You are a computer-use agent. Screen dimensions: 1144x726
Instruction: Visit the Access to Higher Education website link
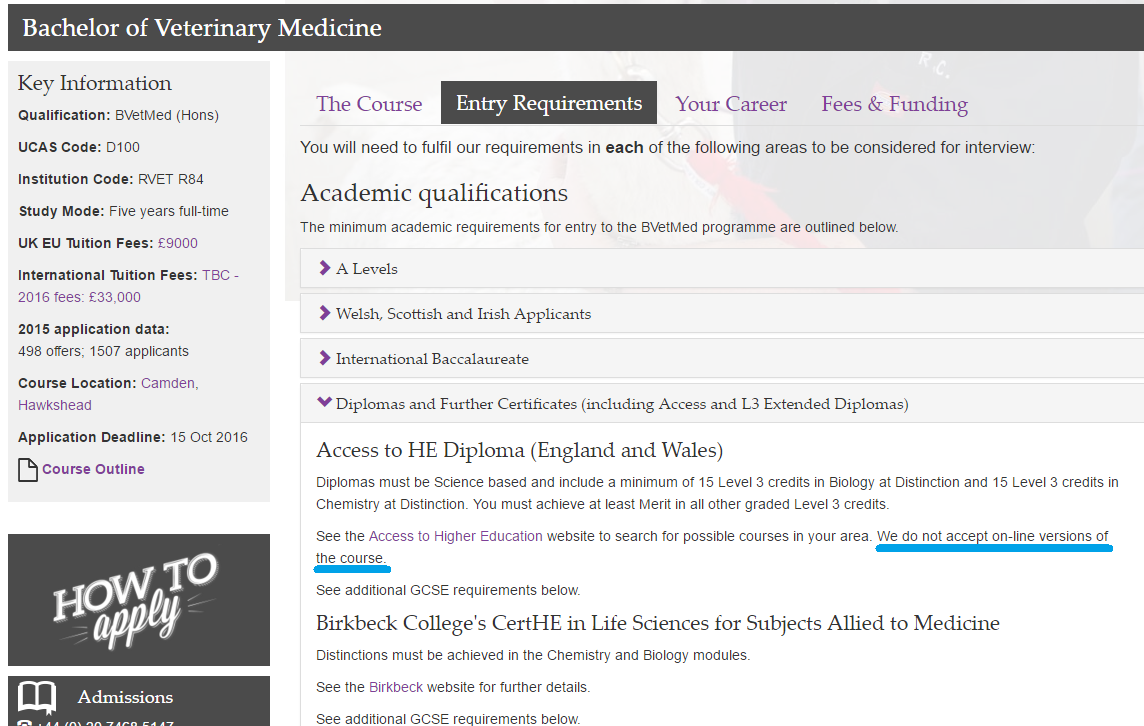pyautogui.click(x=455, y=536)
